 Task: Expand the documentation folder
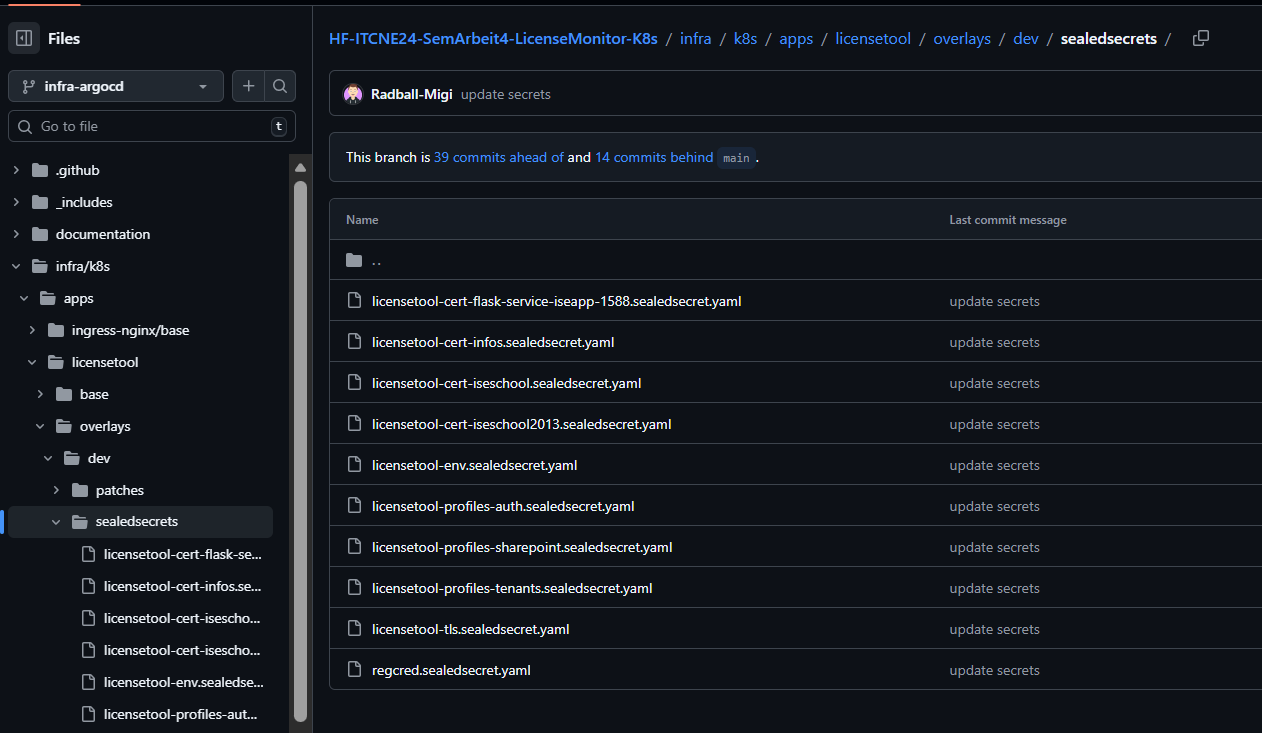click(15, 233)
